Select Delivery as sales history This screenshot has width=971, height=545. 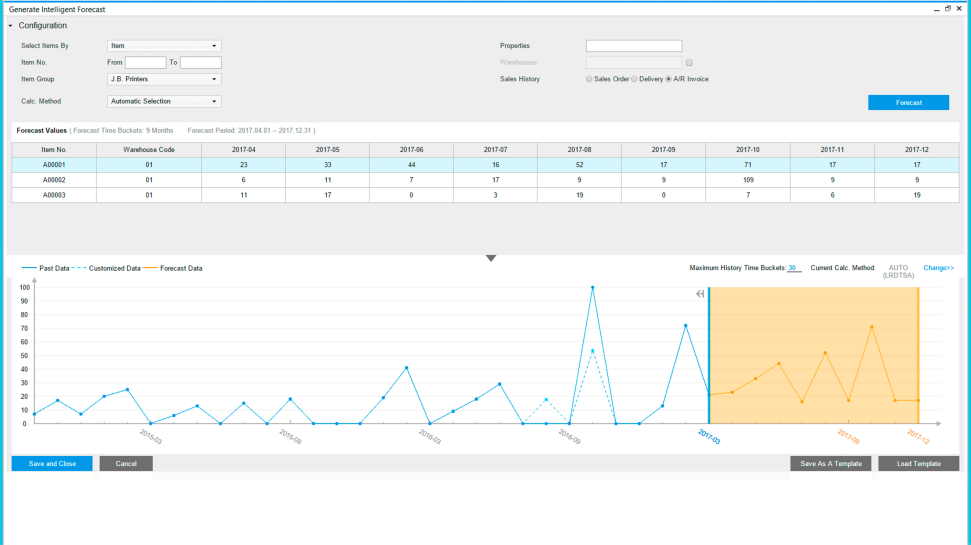click(x=636, y=79)
